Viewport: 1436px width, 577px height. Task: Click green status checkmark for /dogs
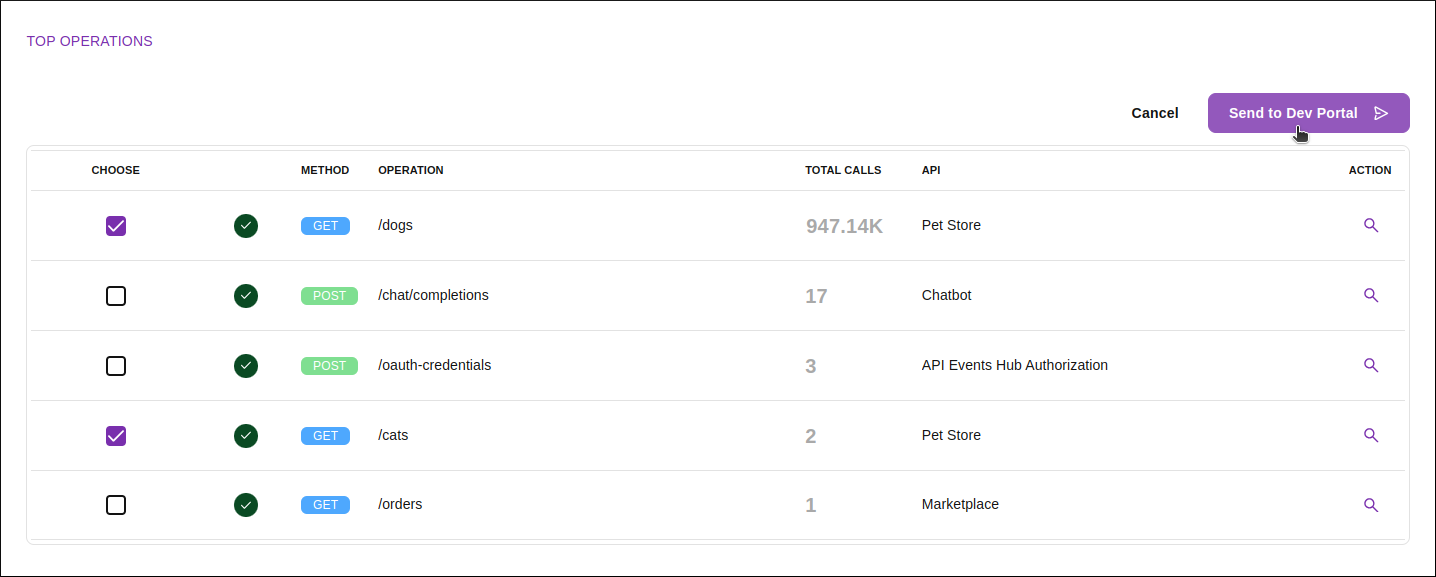(246, 226)
